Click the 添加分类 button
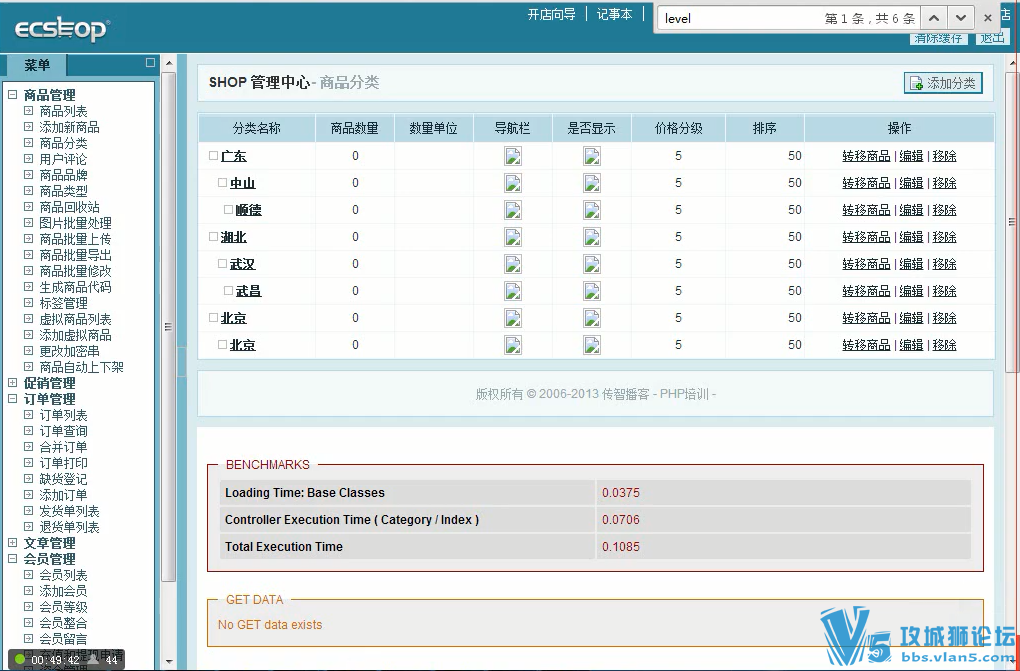1020x671 pixels. (943, 83)
